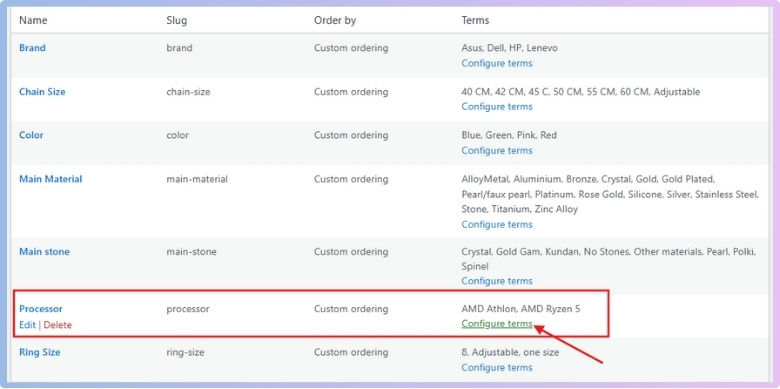Select the slug text 'main-stone'

(192, 252)
